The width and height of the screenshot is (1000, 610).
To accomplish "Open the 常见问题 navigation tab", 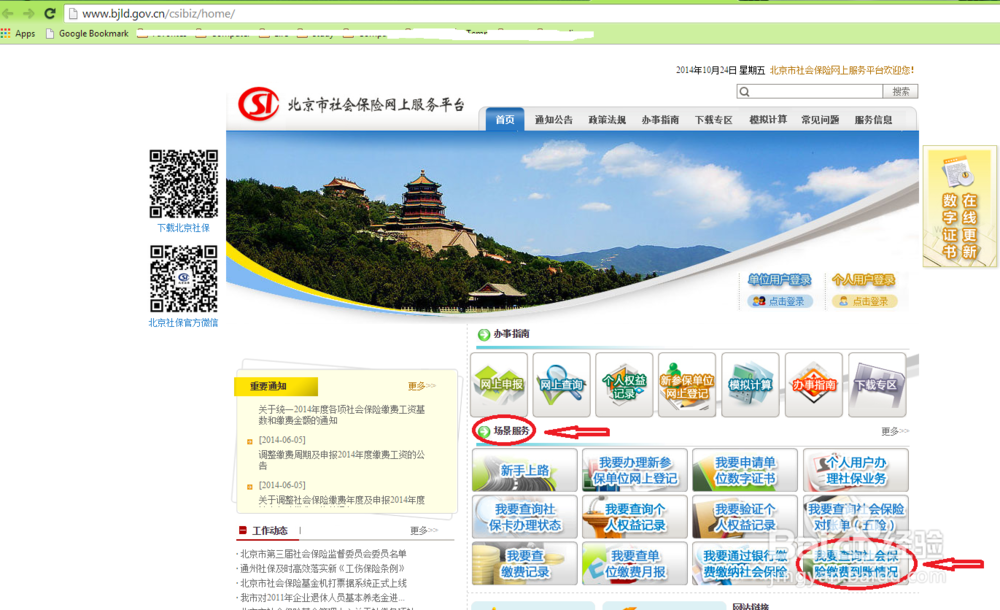I will point(820,119).
